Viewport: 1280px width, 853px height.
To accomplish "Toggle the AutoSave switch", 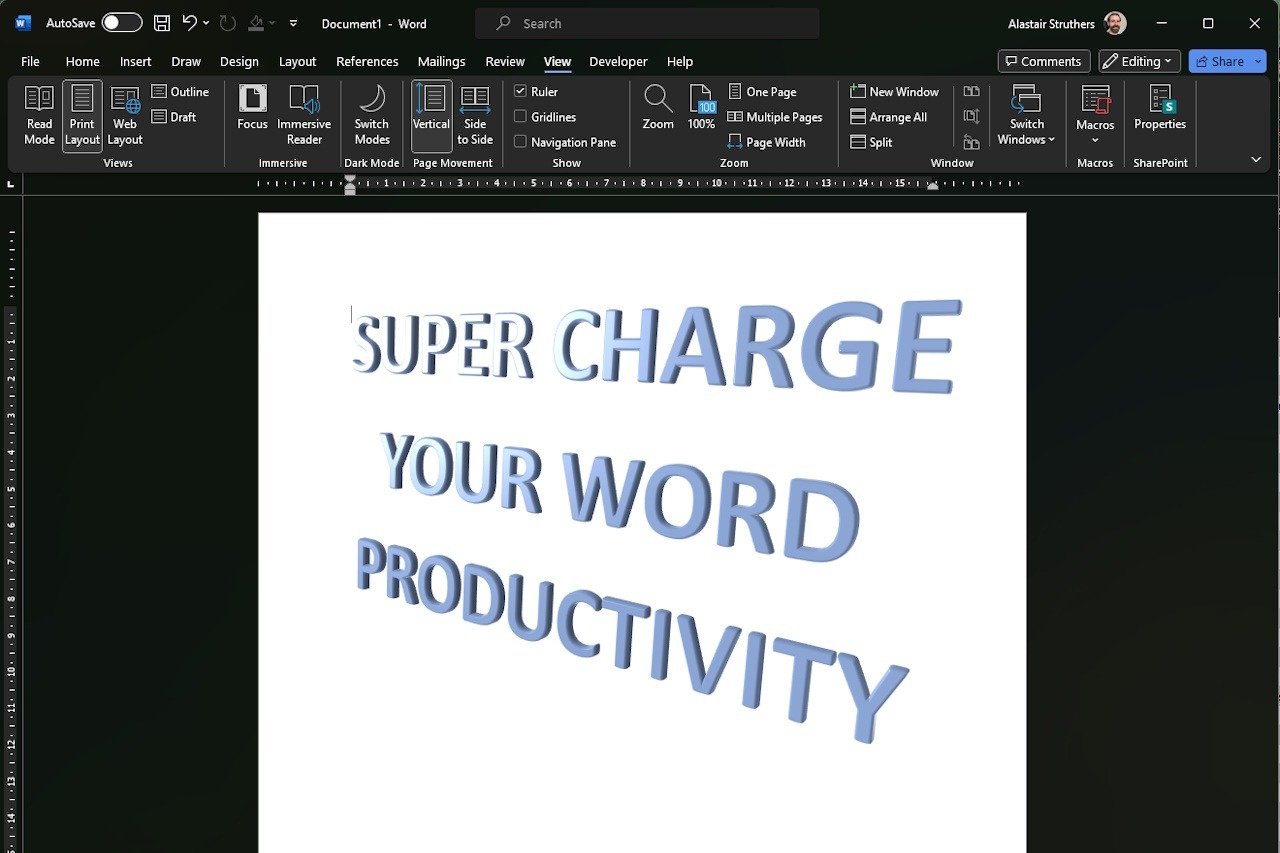I will click(122, 23).
